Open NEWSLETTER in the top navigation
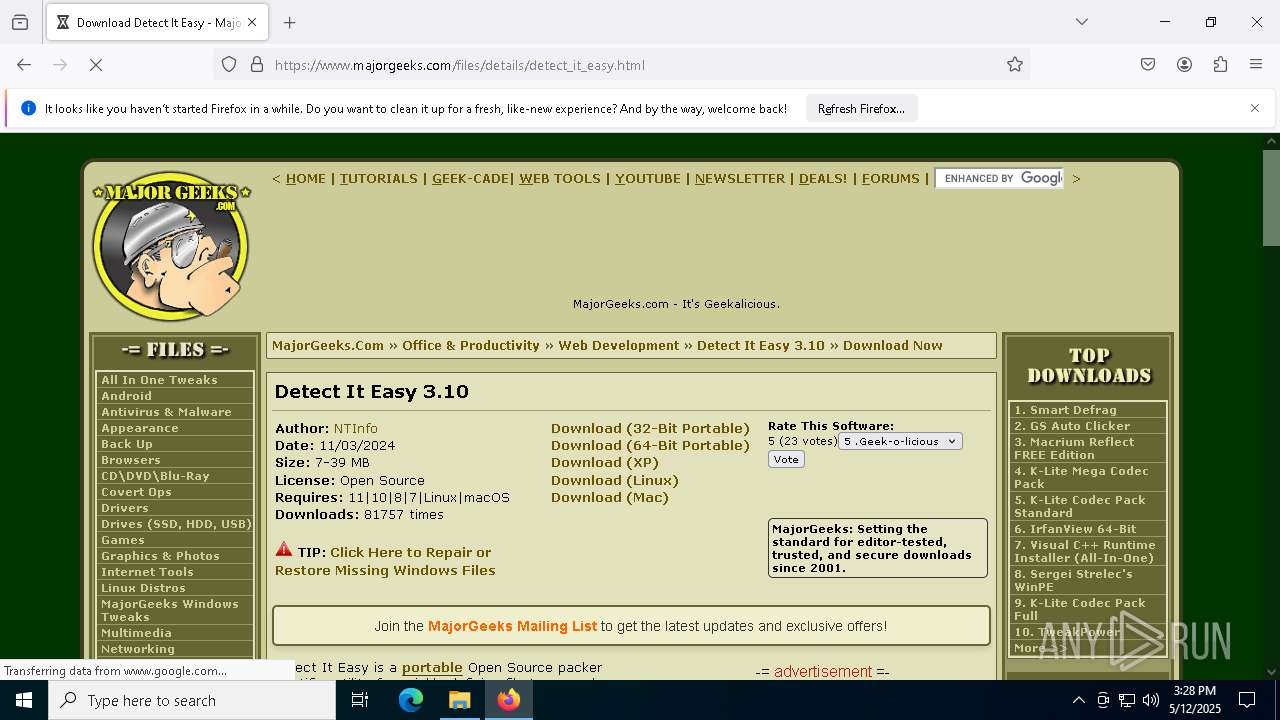The image size is (1280, 720). (x=740, y=178)
